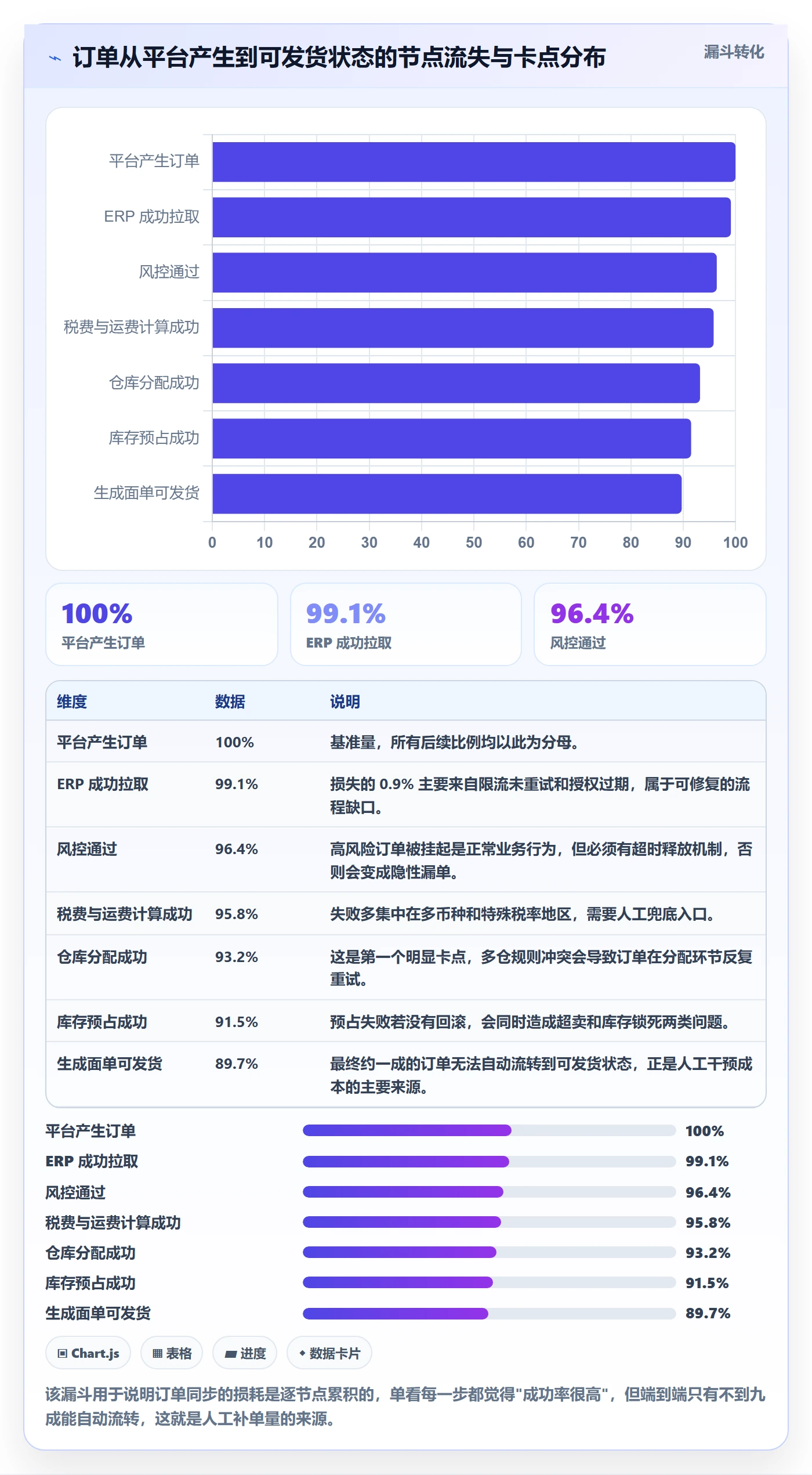Open the 数据卡片 tag chip
Image resolution: width=812 pixels, height=1475 pixels.
(329, 1353)
